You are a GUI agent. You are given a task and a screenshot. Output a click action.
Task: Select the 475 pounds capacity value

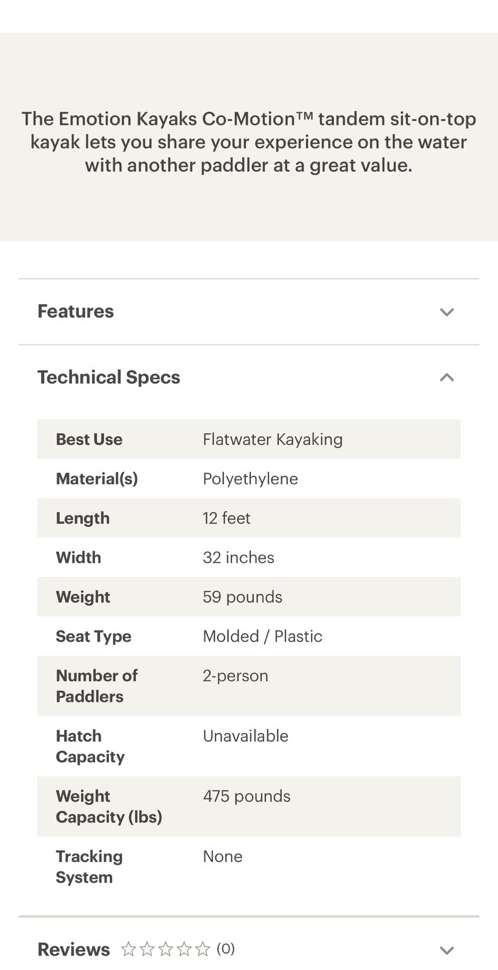pos(246,796)
